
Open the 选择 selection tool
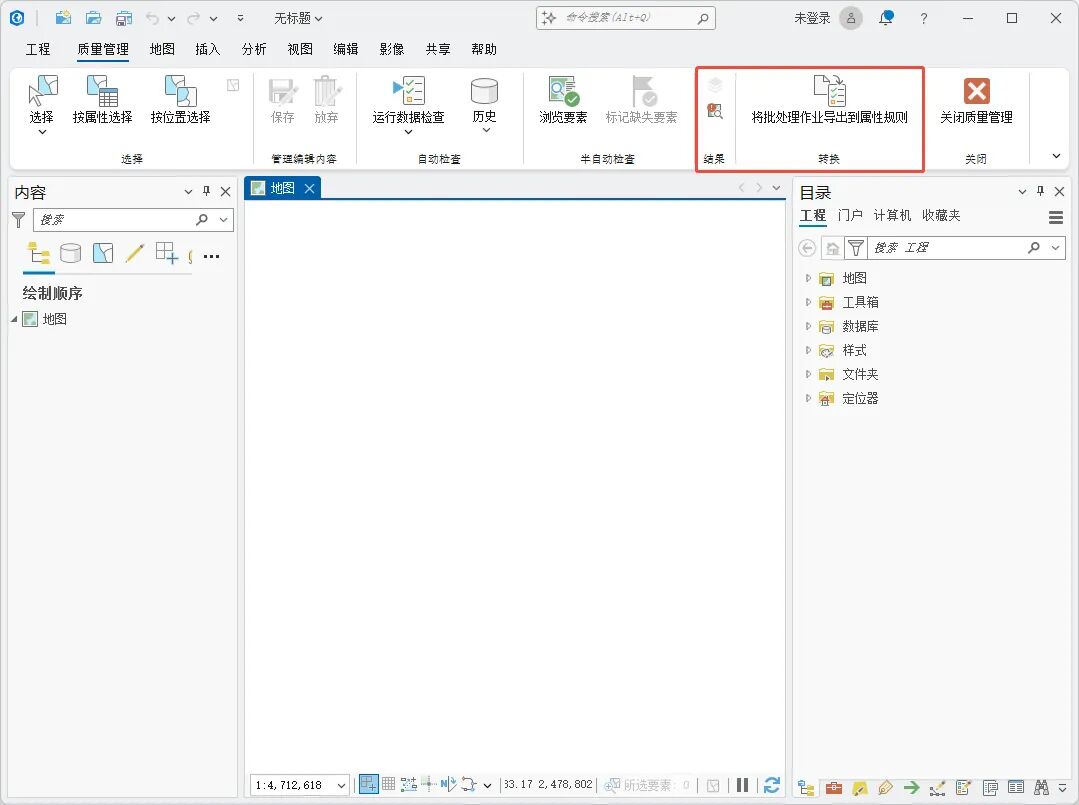42,105
